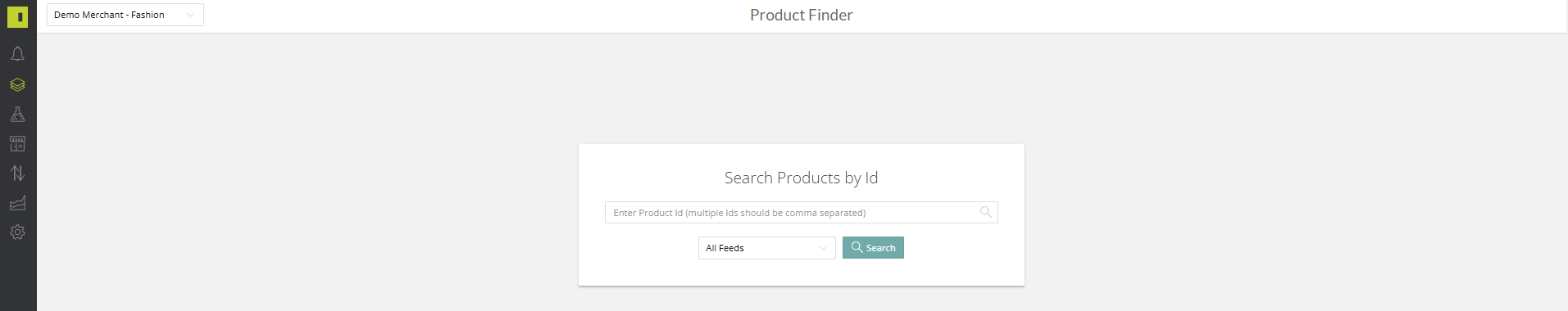Click the merchant selector chevron arrow

[190, 15]
